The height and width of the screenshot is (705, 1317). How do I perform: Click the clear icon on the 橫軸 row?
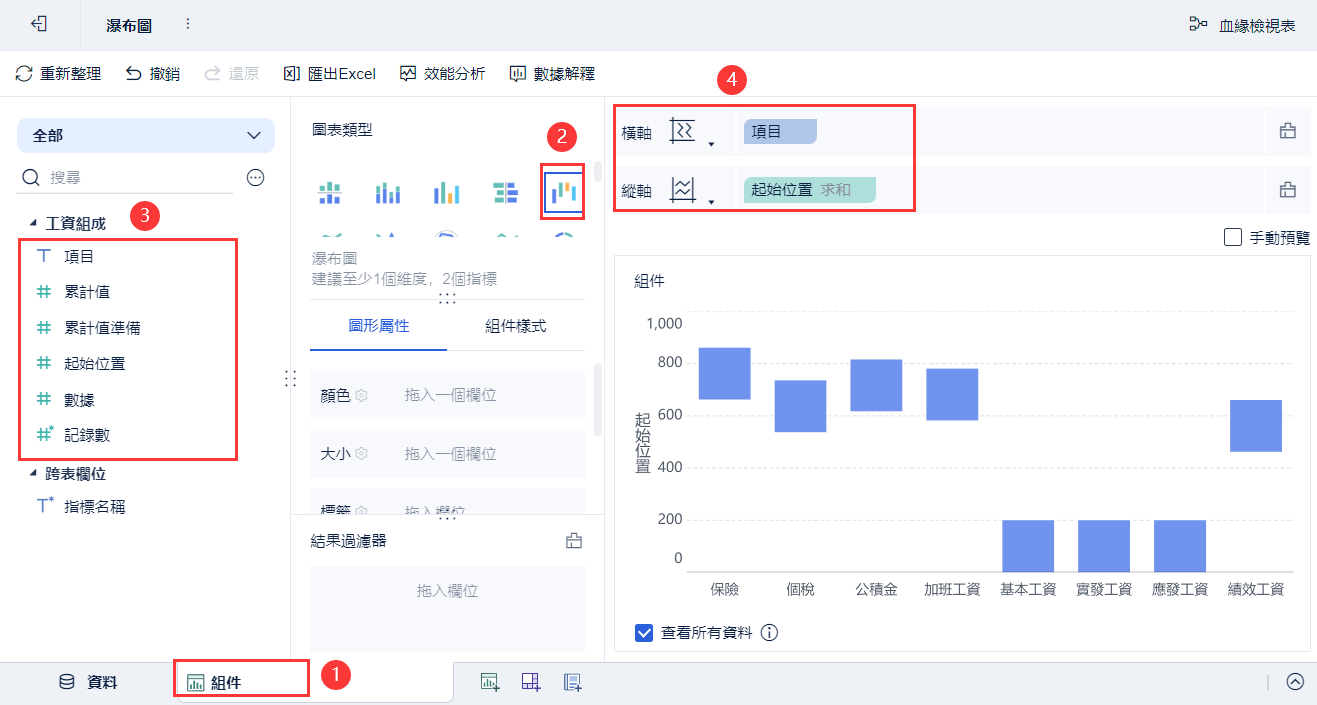1288,131
